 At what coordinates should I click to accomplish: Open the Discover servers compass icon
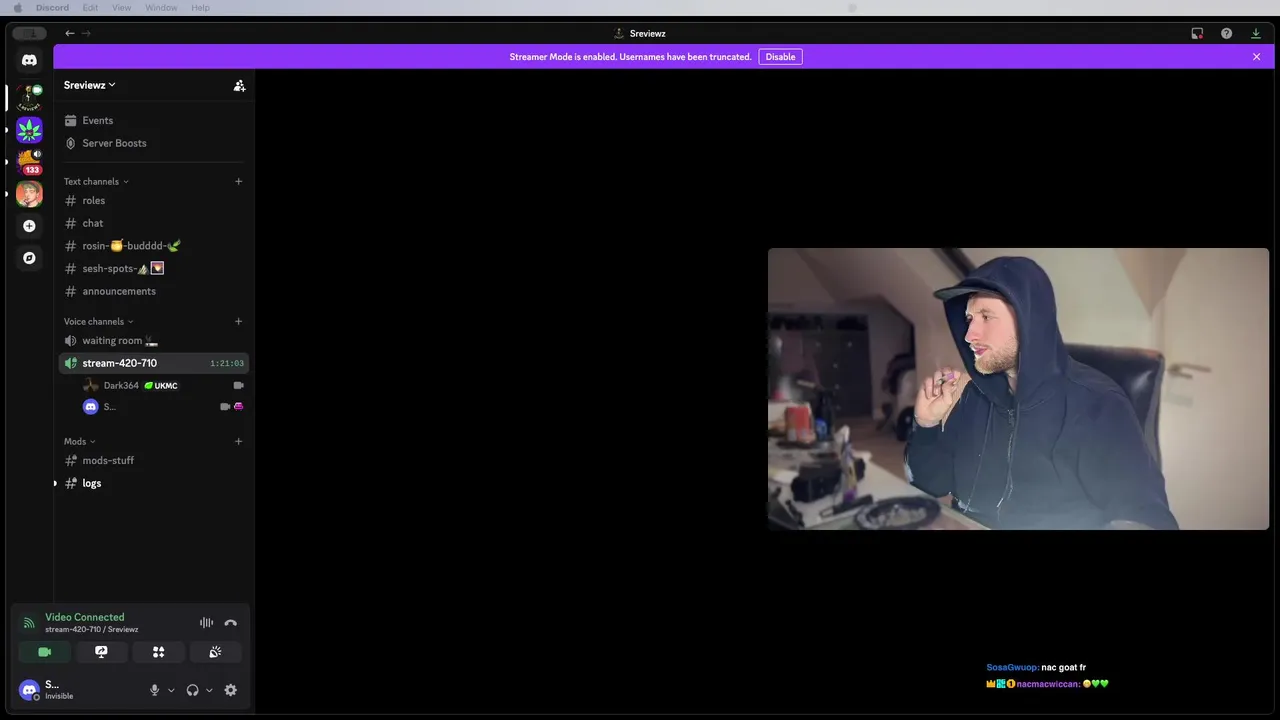point(29,258)
